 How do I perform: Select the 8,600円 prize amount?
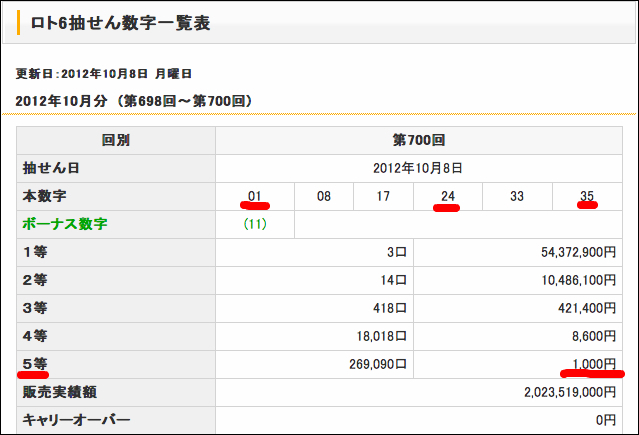(594, 336)
